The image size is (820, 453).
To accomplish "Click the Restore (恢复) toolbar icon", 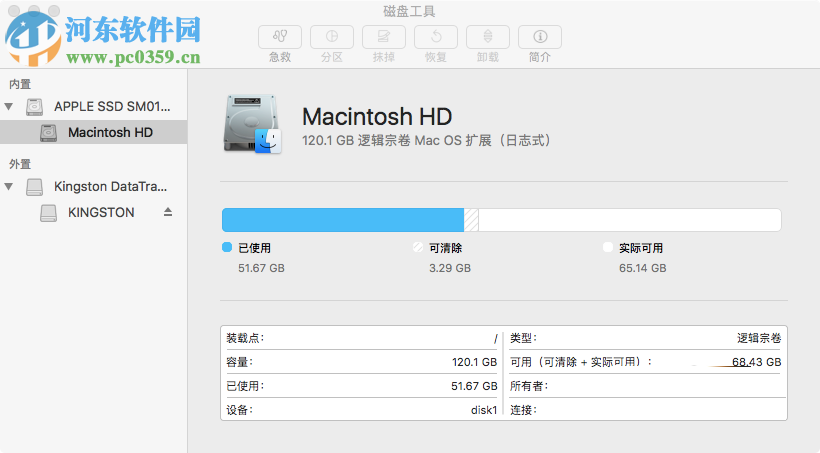I will [x=436, y=37].
